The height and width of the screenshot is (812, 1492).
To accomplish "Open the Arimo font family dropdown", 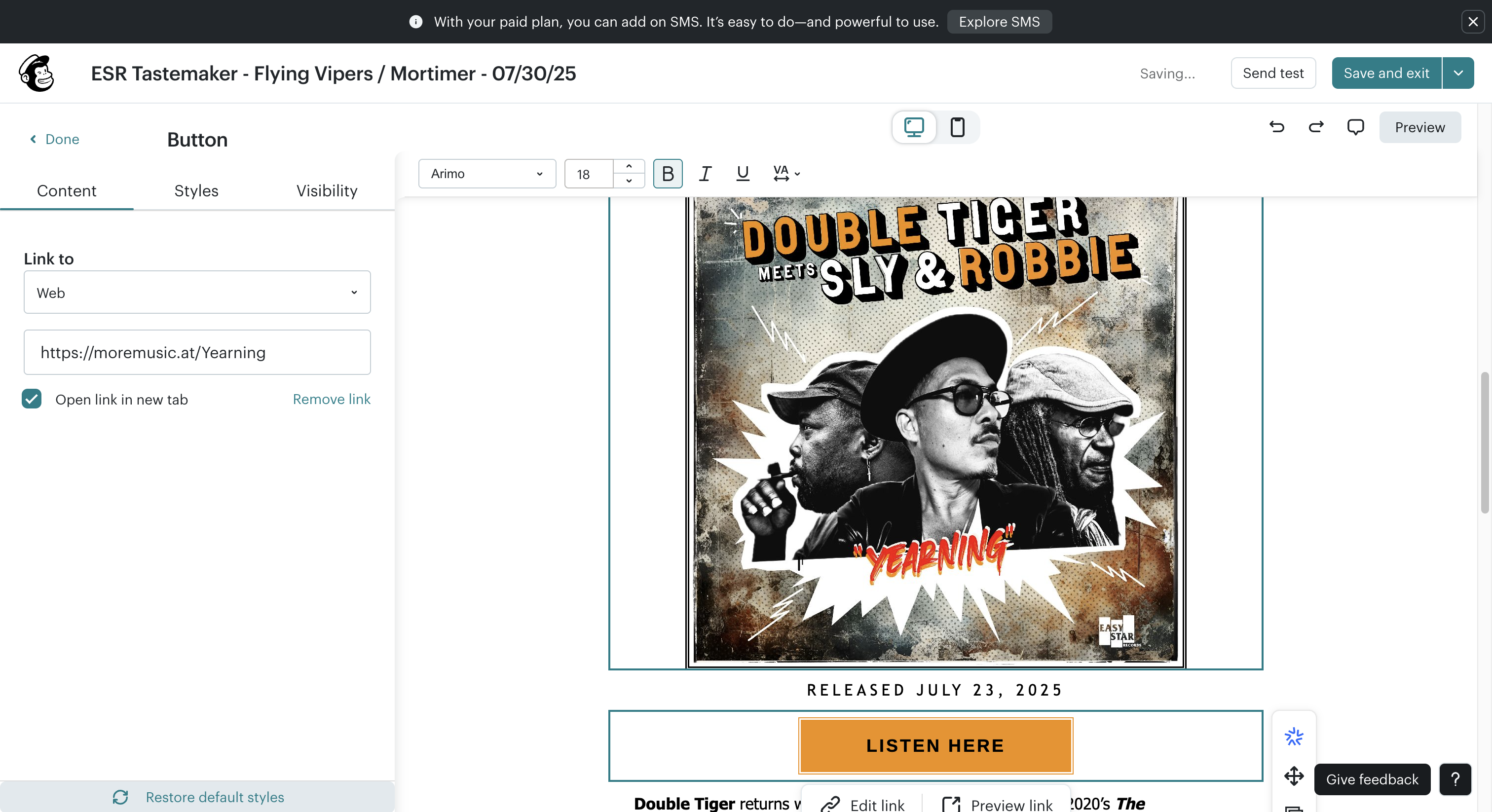I will click(486, 173).
